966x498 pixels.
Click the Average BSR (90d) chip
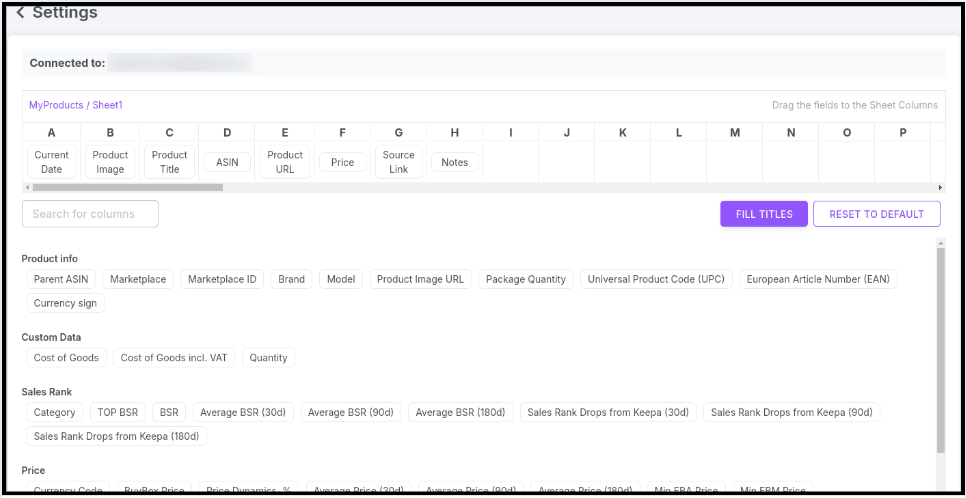(351, 412)
